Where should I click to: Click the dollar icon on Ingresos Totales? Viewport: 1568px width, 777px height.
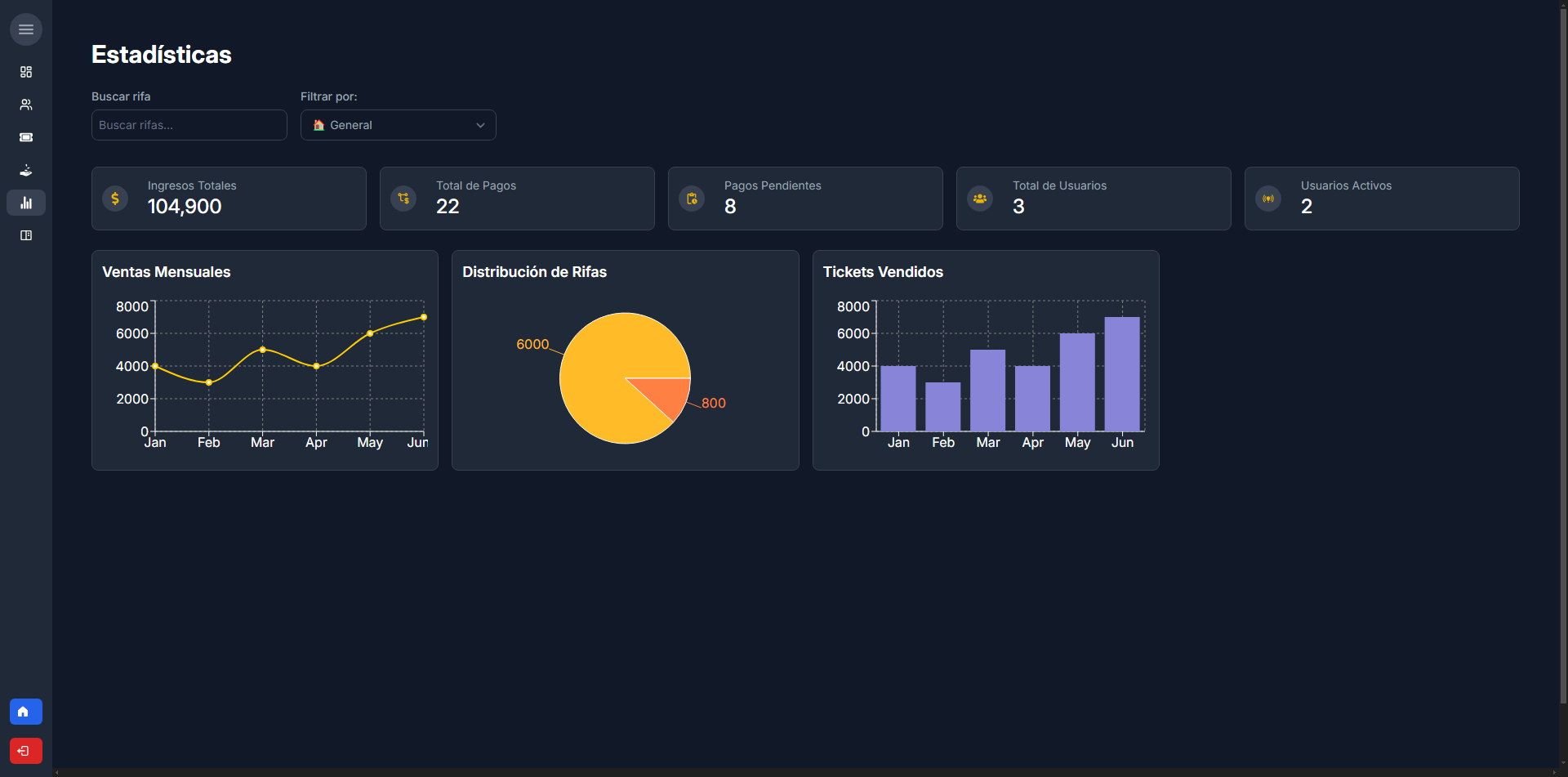(x=115, y=199)
